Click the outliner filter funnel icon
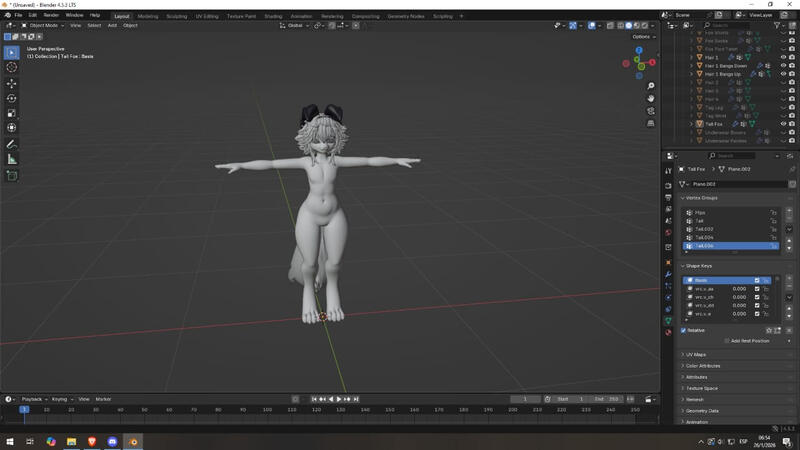The image size is (800, 450). (x=777, y=25)
